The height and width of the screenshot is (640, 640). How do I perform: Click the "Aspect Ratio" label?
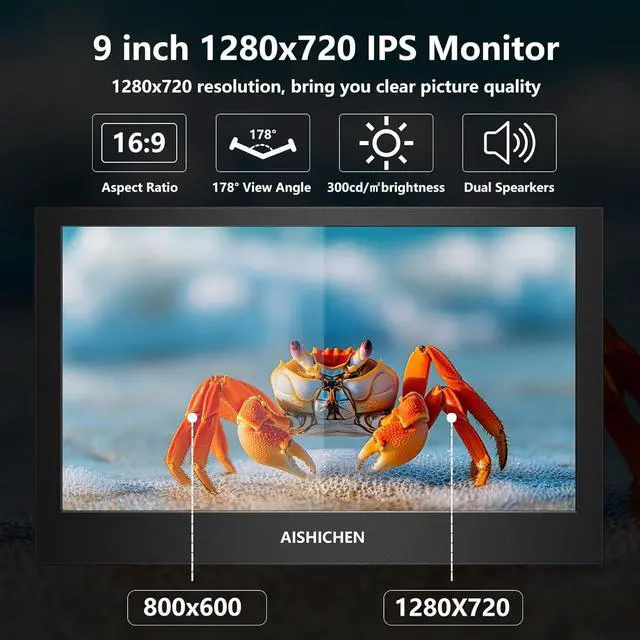(139, 187)
